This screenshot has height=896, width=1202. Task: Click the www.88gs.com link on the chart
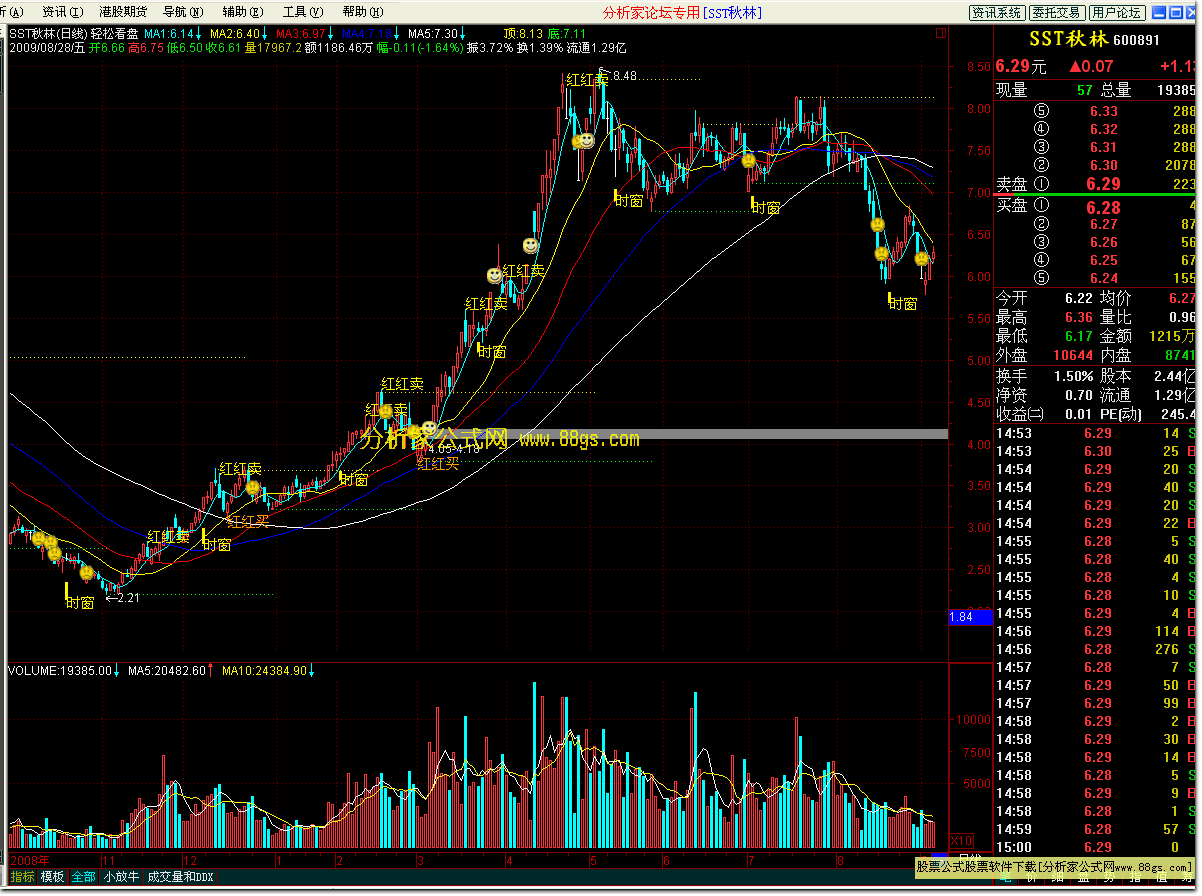pyautogui.click(x=580, y=438)
